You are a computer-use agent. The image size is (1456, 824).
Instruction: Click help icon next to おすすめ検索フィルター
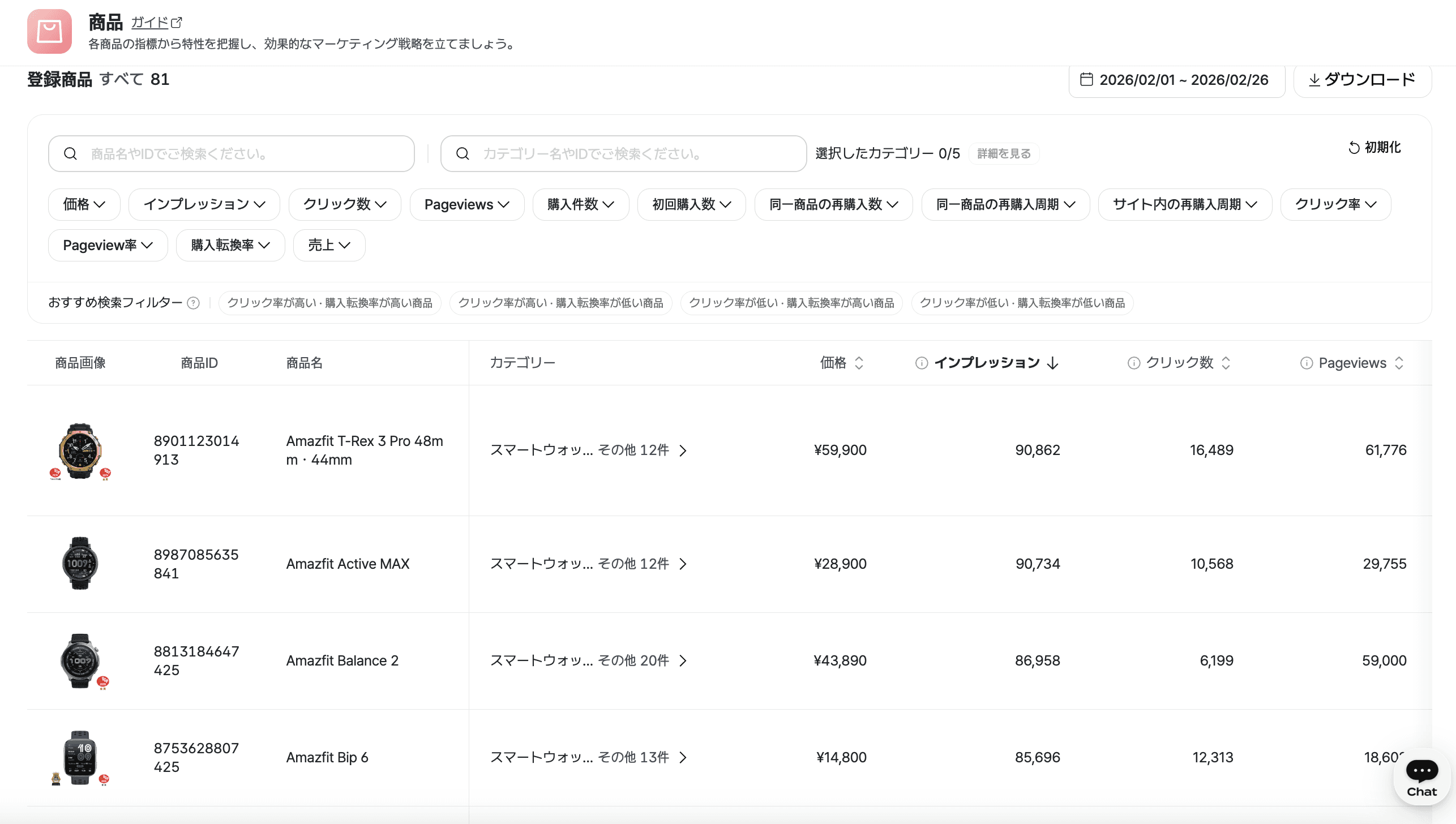(x=193, y=303)
